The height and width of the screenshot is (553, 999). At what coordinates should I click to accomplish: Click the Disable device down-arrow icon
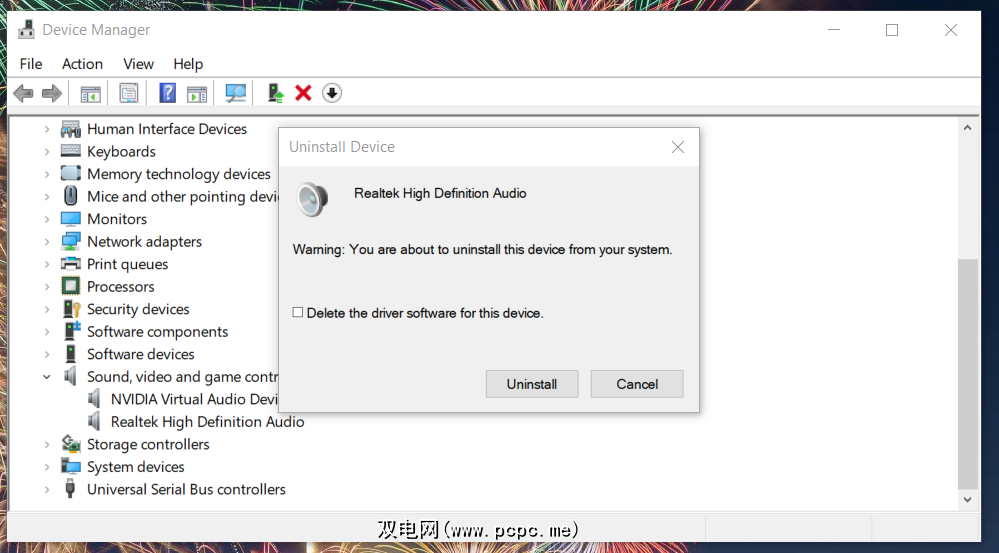[332, 93]
